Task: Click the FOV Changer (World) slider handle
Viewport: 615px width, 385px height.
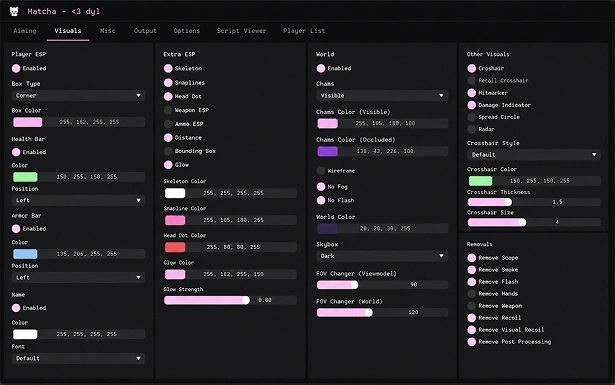Action: click(x=369, y=312)
